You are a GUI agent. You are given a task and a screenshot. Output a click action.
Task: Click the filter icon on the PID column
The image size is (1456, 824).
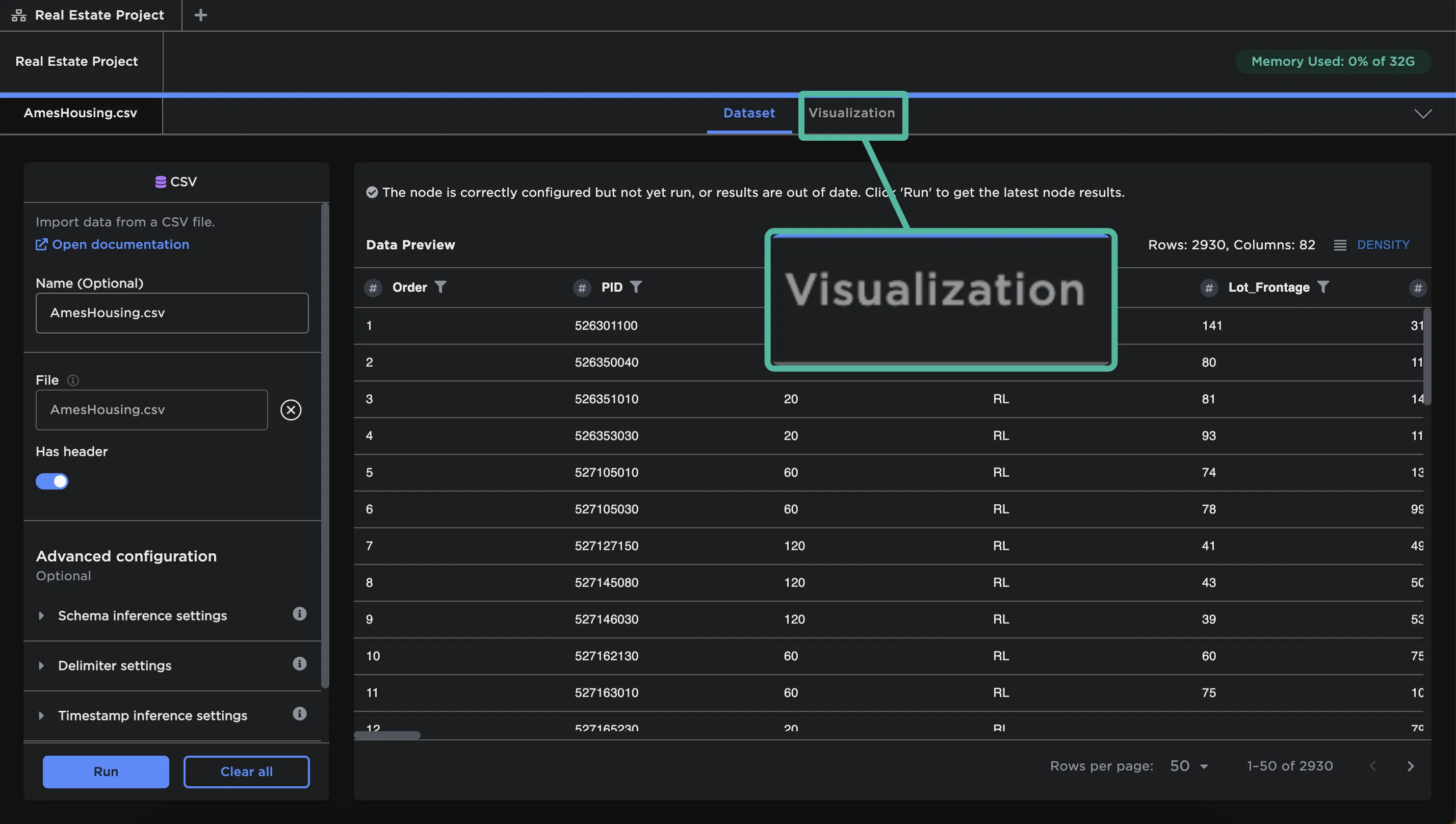[636, 287]
